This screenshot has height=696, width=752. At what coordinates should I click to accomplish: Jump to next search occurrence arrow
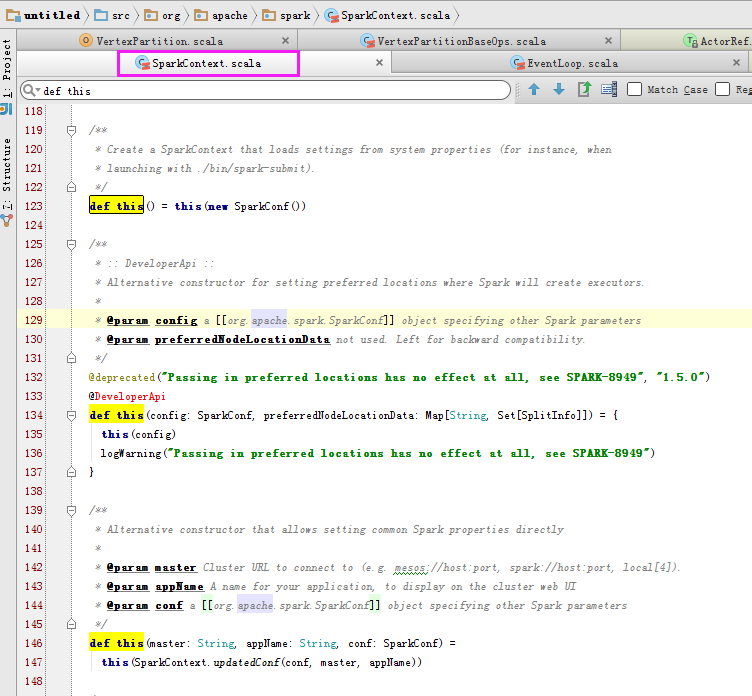coord(558,90)
